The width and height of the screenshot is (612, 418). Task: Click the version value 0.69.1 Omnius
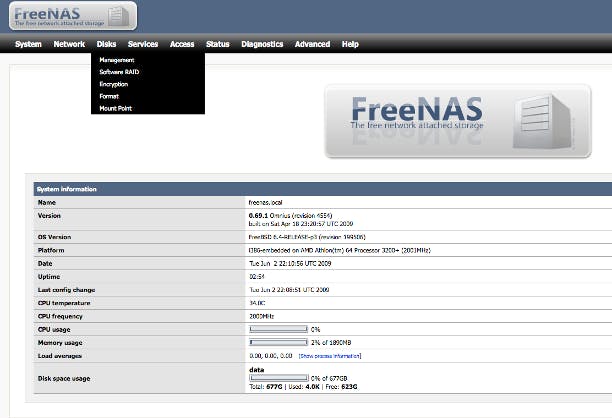point(290,215)
